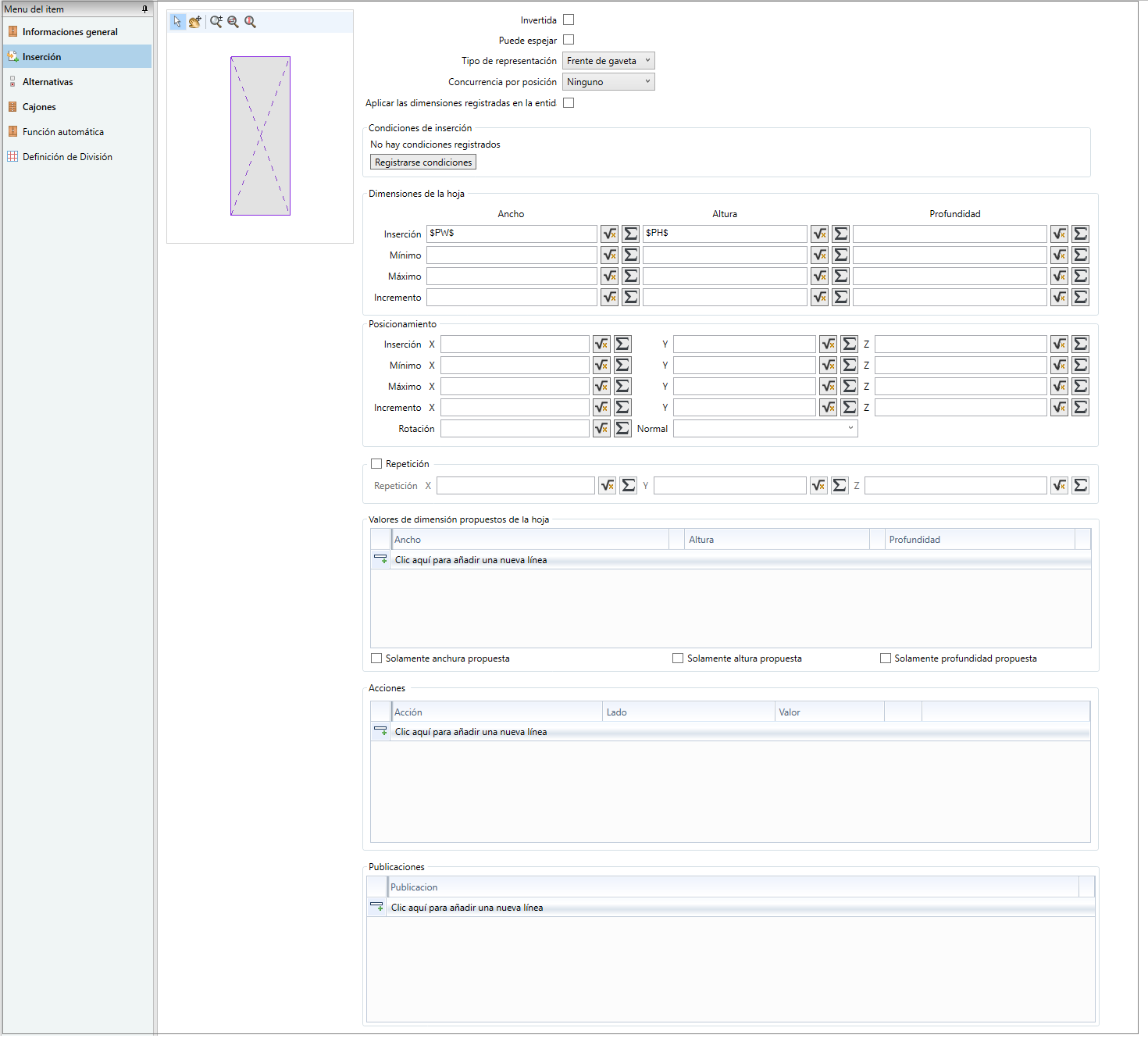
Task: Check Solamente altura propuesta
Action: 678,658
